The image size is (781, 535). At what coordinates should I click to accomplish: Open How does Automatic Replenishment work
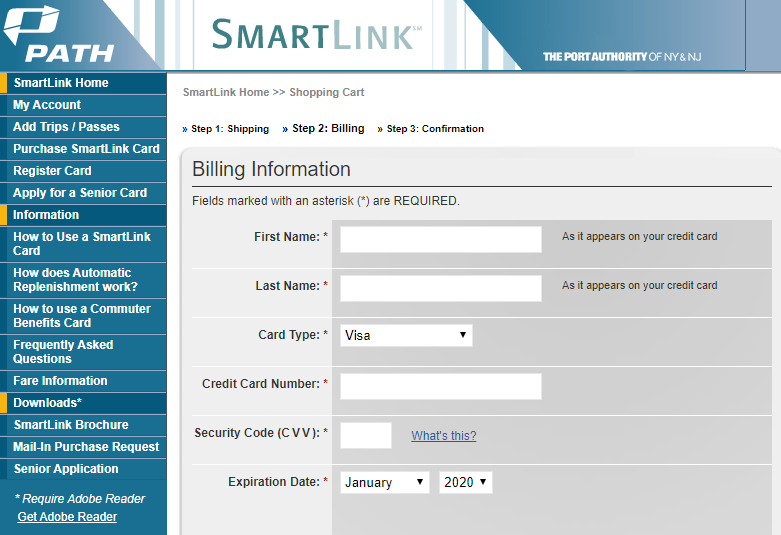pos(83,279)
